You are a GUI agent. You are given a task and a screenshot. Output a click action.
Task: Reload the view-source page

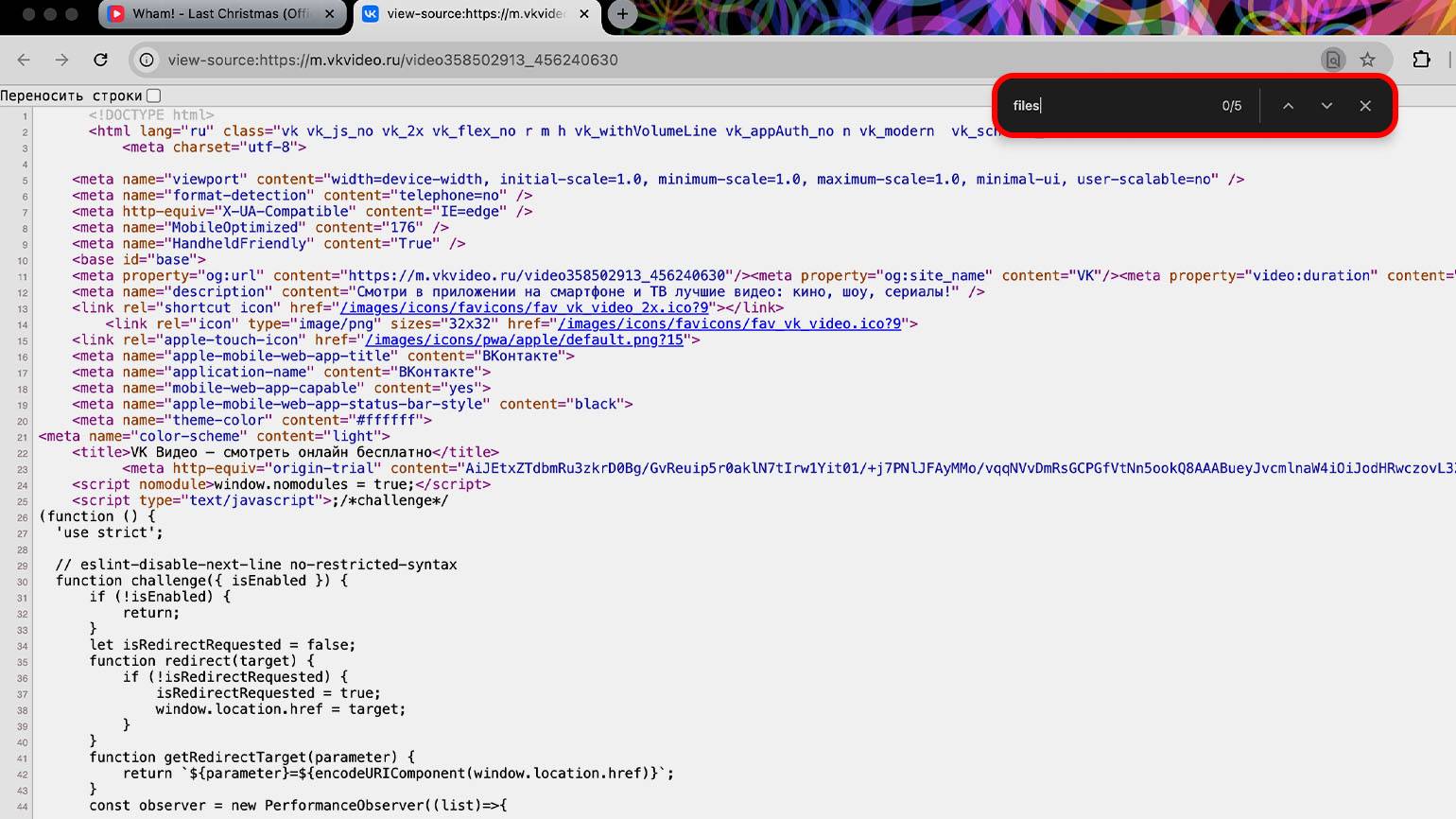click(100, 60)
